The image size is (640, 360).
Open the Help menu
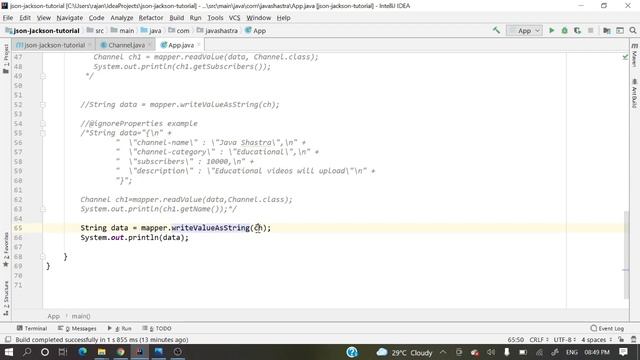coord(283,18)
